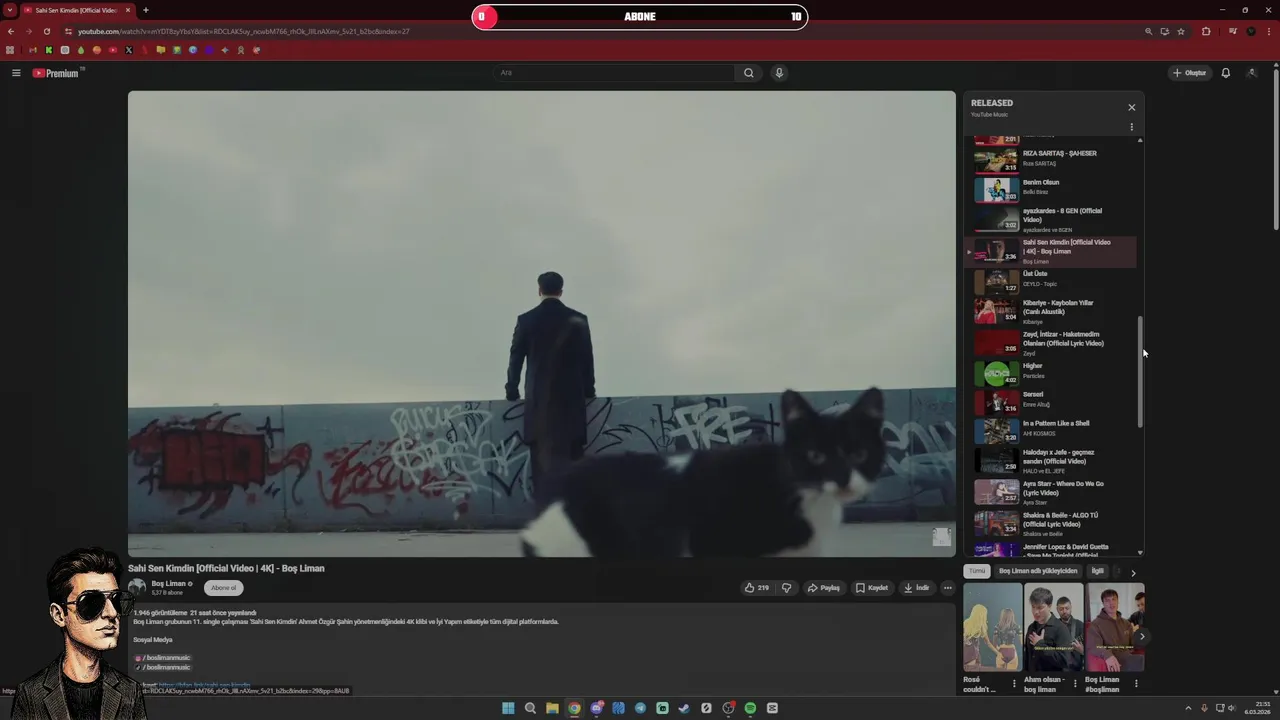
Task: Go to YouTube Premium home logo
Action: [x=56, y=73]
